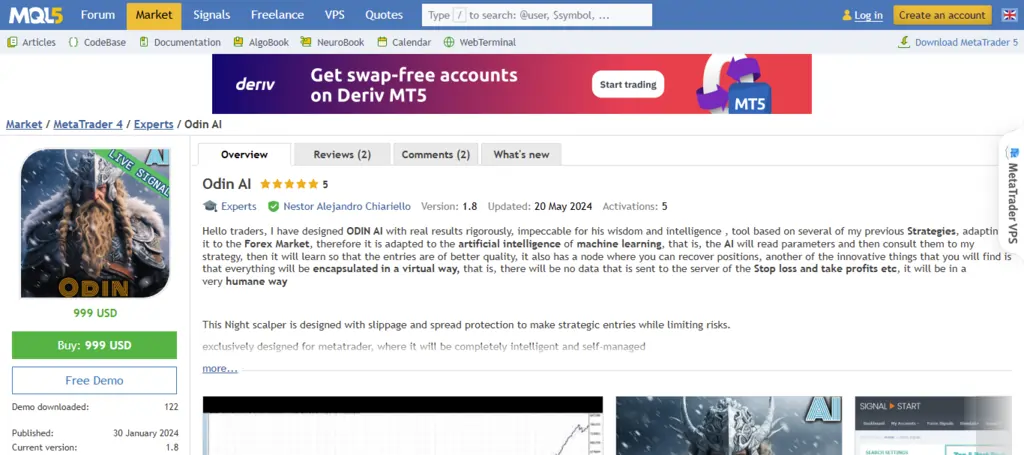Click the Free Demo button

tap(94, 381)
